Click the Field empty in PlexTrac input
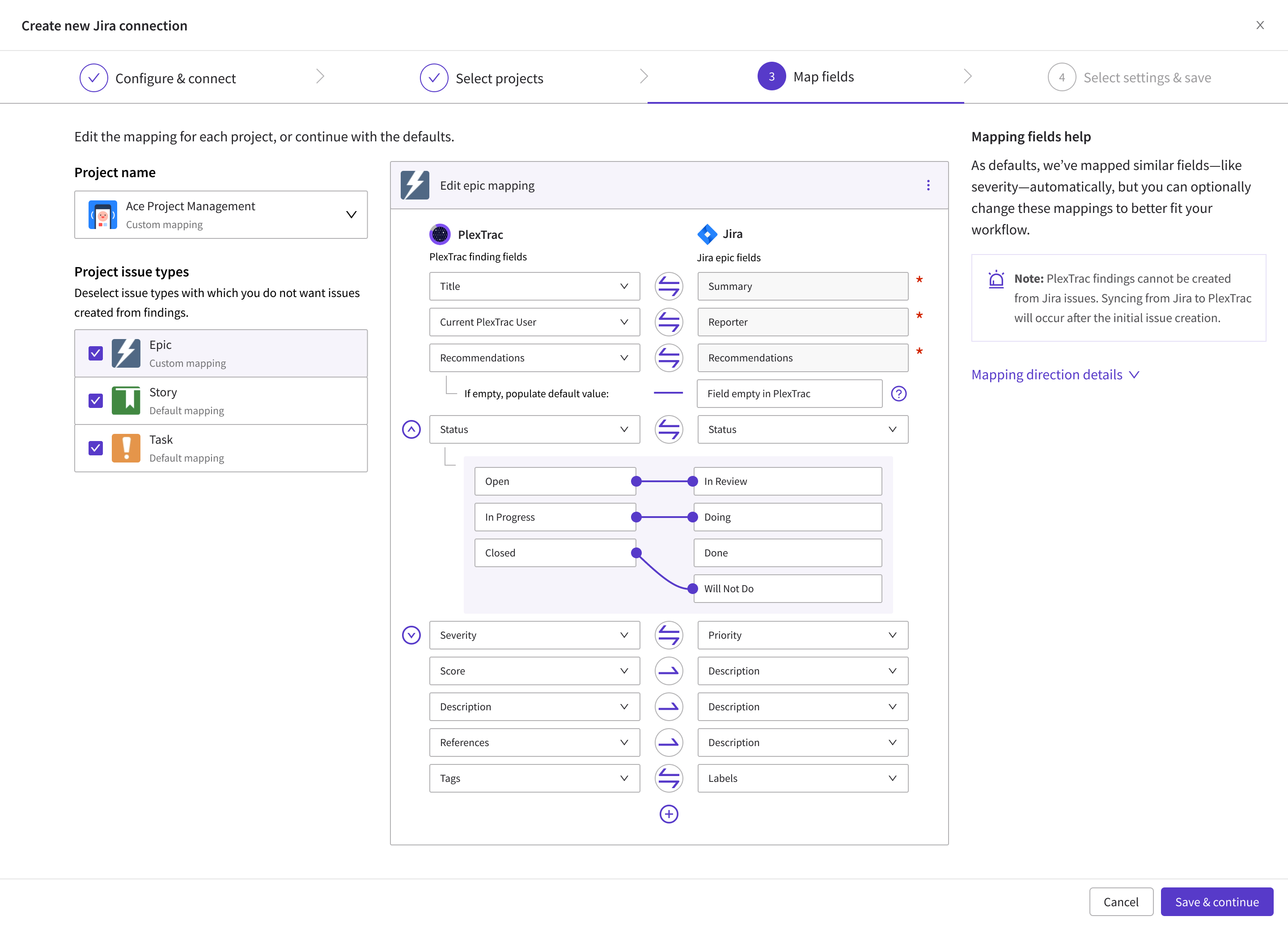This screenshot has height=925, width=1288. (789, 394)
